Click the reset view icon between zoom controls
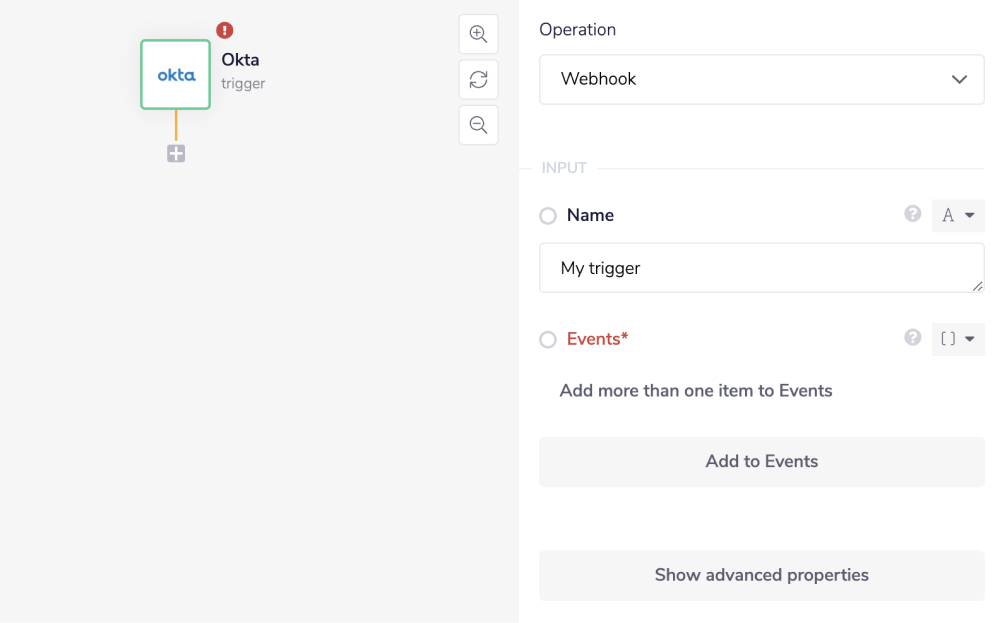This screenshot has height=623, width=1000. click(x=478, y=79)
